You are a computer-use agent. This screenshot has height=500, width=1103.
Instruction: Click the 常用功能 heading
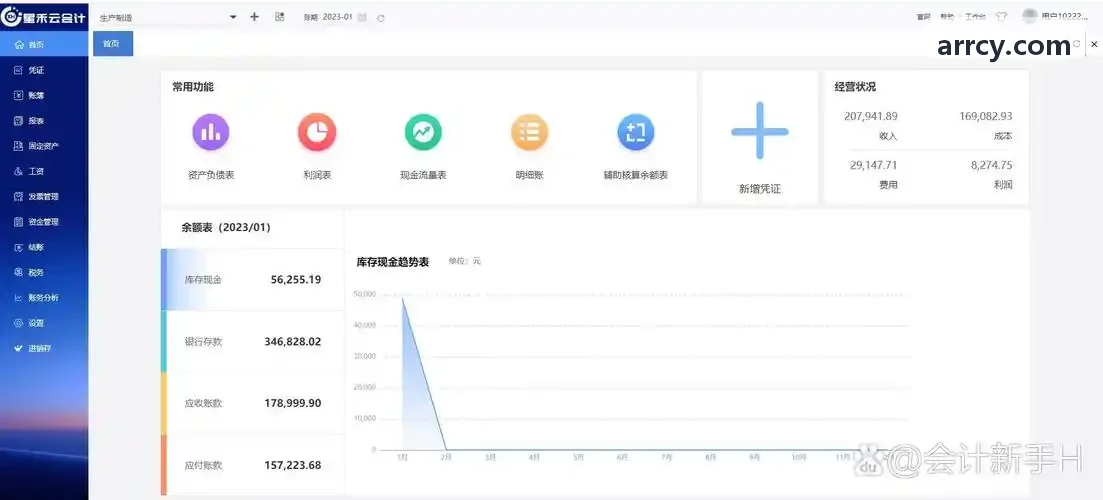[x=193, y=88]
